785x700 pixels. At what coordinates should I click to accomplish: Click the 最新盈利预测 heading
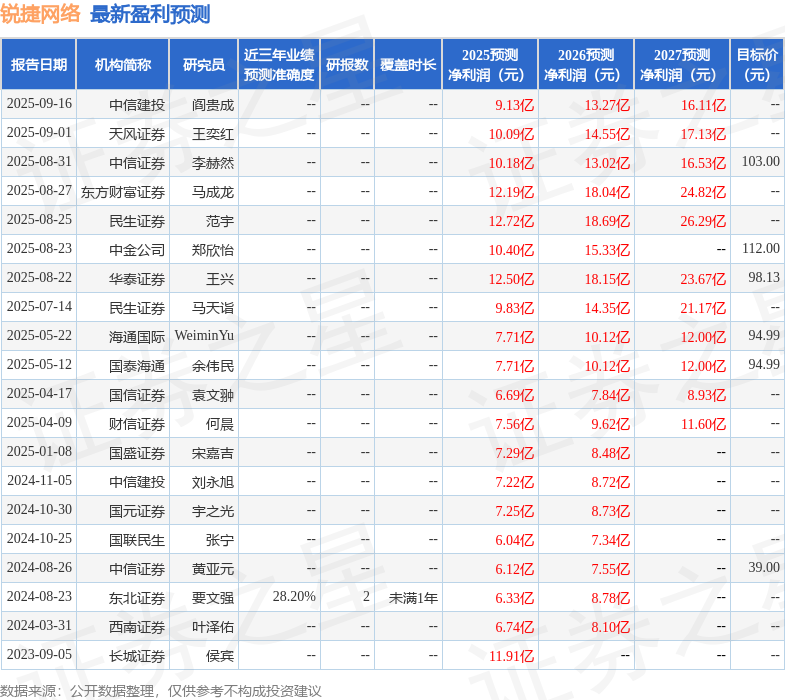(150, 14)
